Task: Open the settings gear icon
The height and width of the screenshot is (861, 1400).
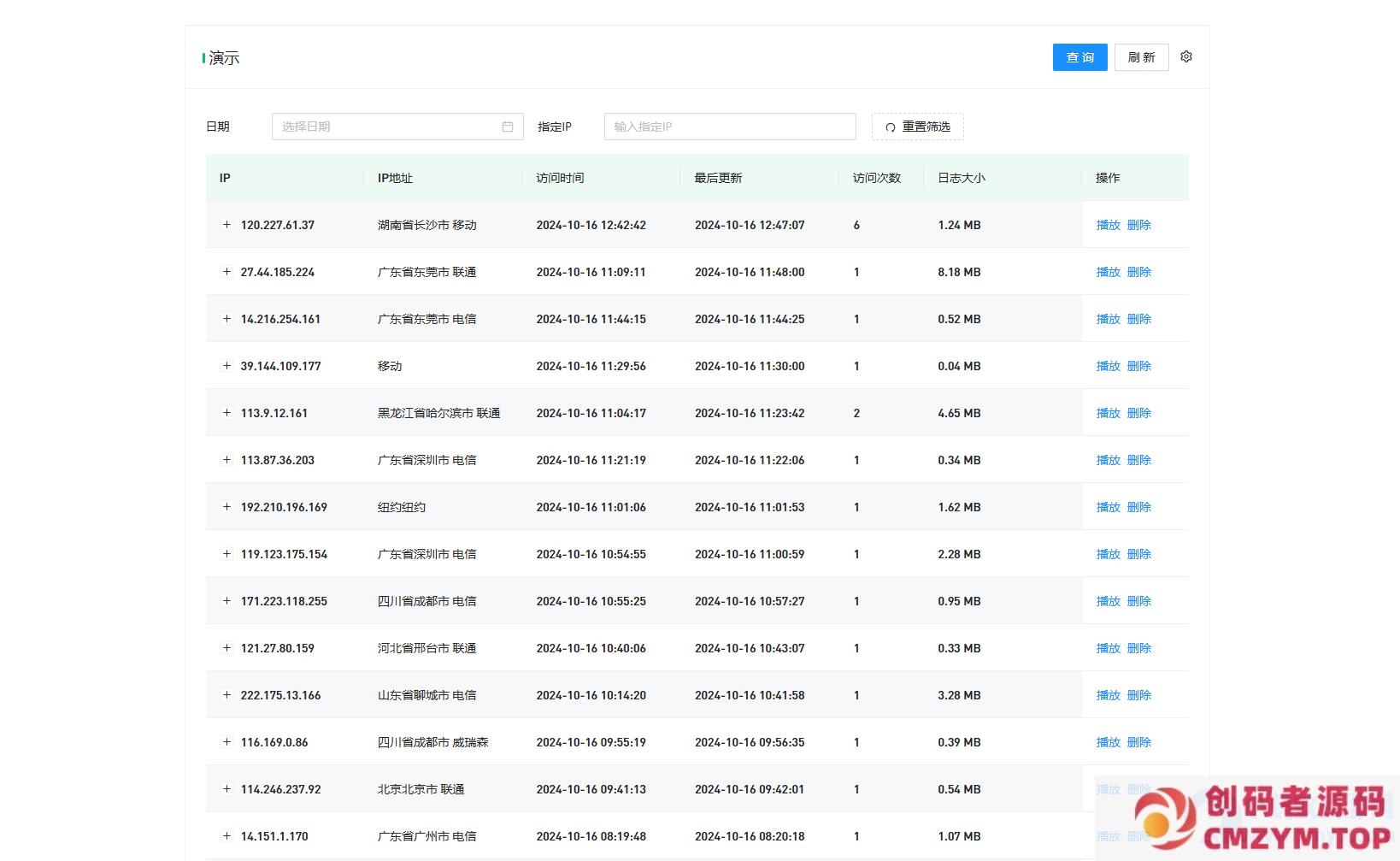Action: coord(1186,57)
